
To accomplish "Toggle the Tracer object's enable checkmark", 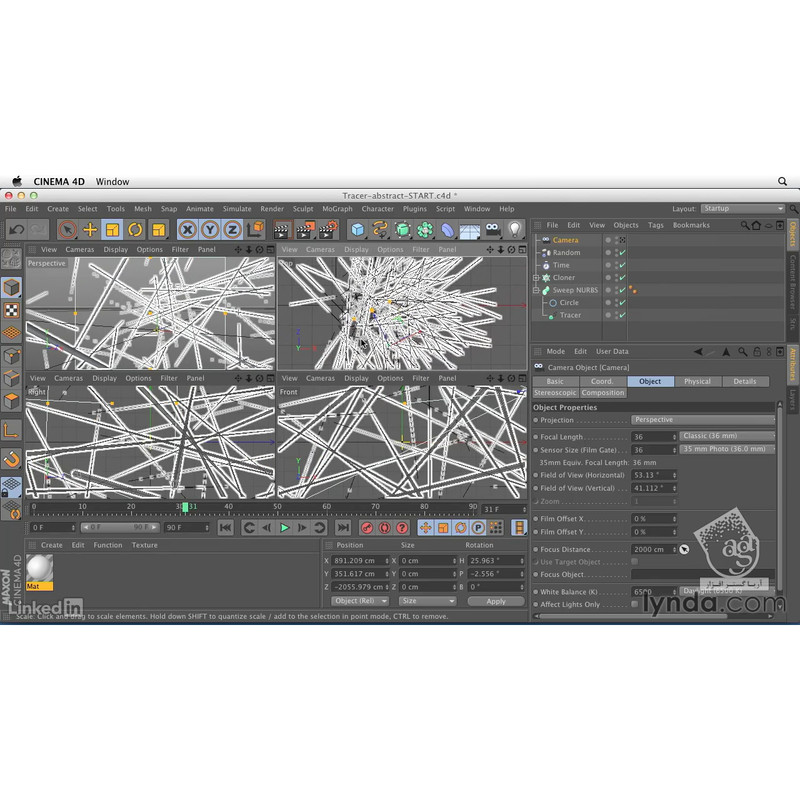I will (x=622, y=315).
